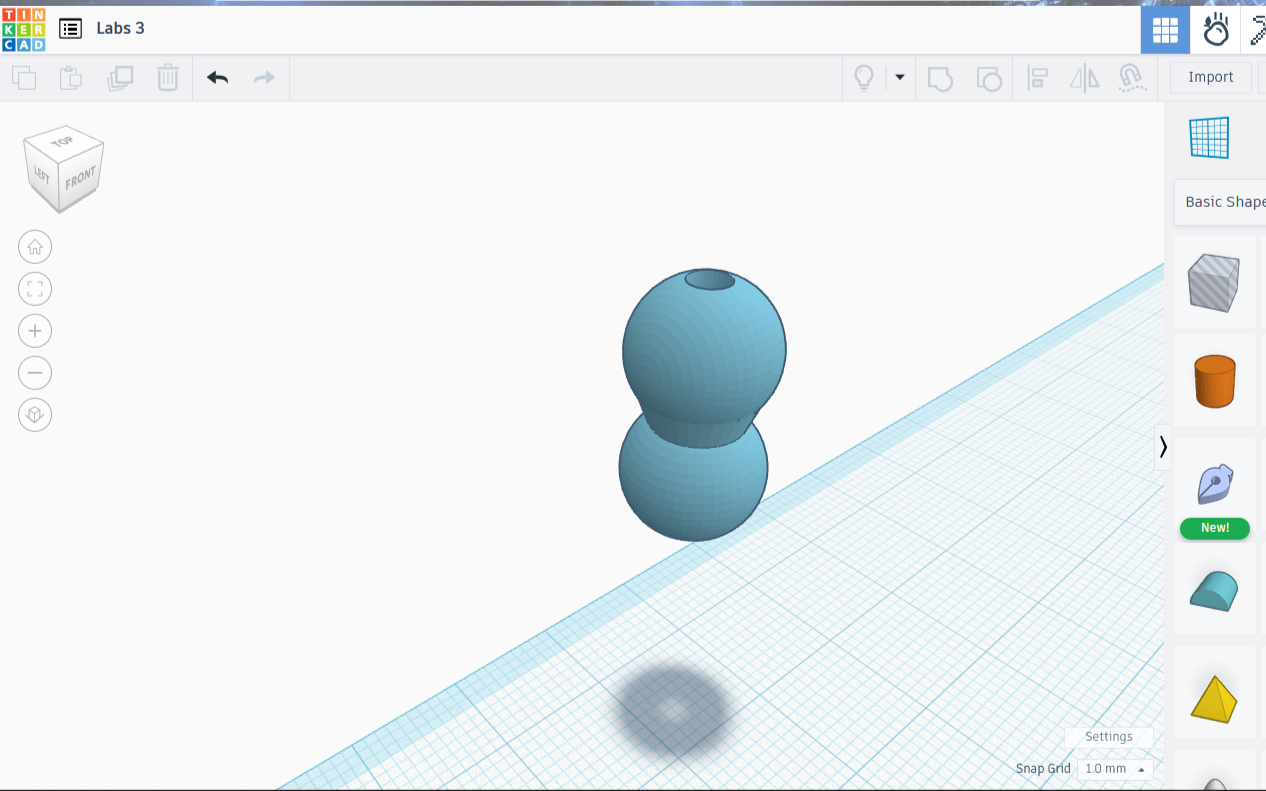The height and width of the screenshot is (791, 1266).
Task: Toggle the Show all lightbulb icon
Action: (x=864, y=78)
